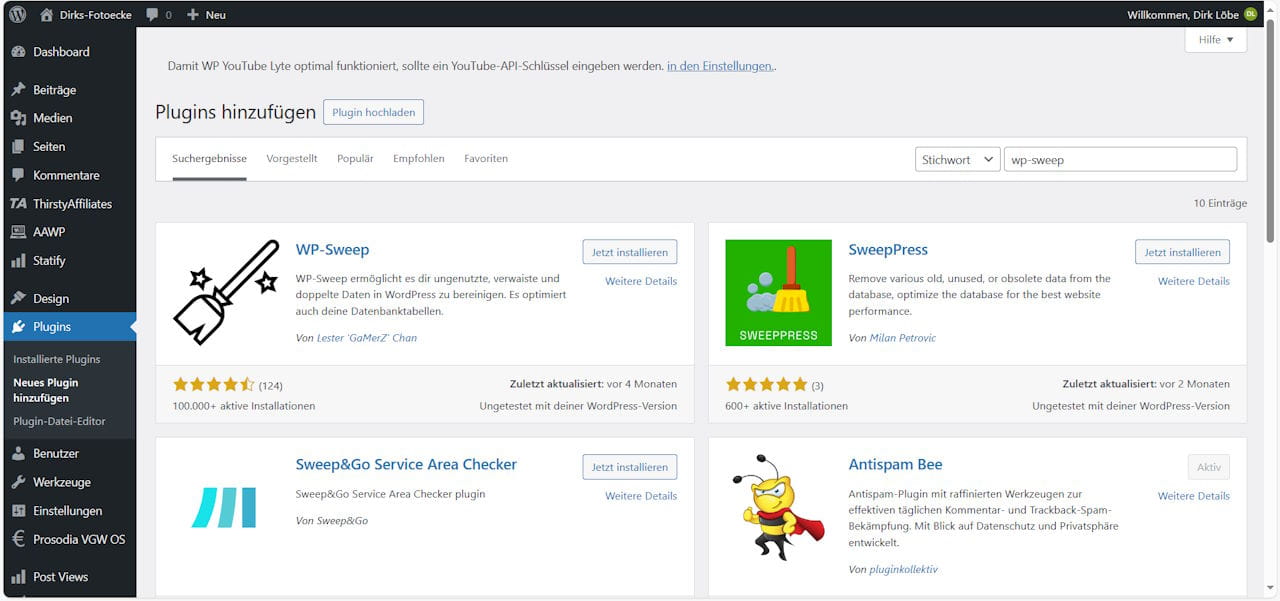Click SweepPress five-star rating
Screen dimensions: 1280x601
(x=767, y=384)
